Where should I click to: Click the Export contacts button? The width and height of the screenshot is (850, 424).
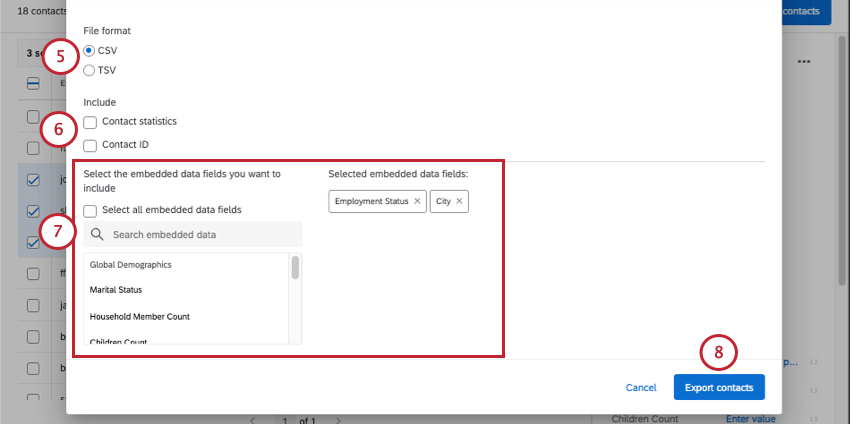click(x=719, y=387)
